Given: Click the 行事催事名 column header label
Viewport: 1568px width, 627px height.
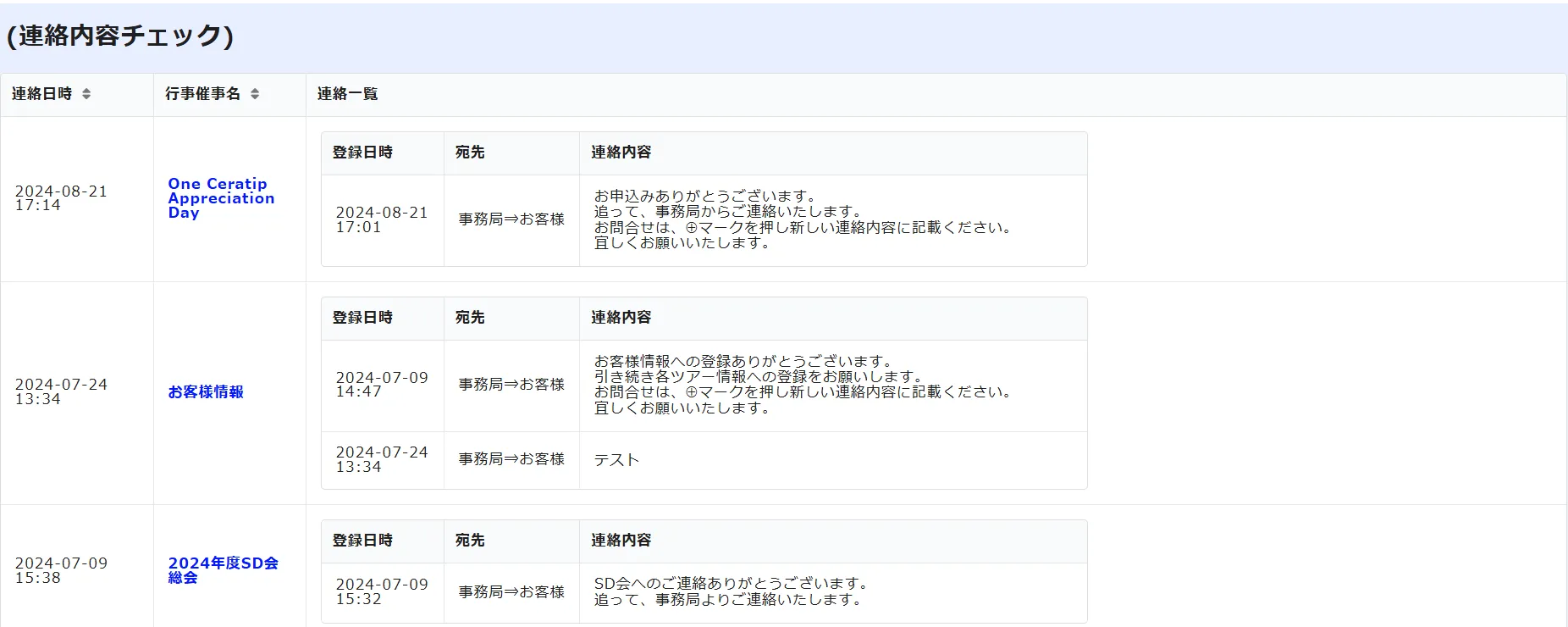Looking at the screenshot, I should tap(202, 94).
